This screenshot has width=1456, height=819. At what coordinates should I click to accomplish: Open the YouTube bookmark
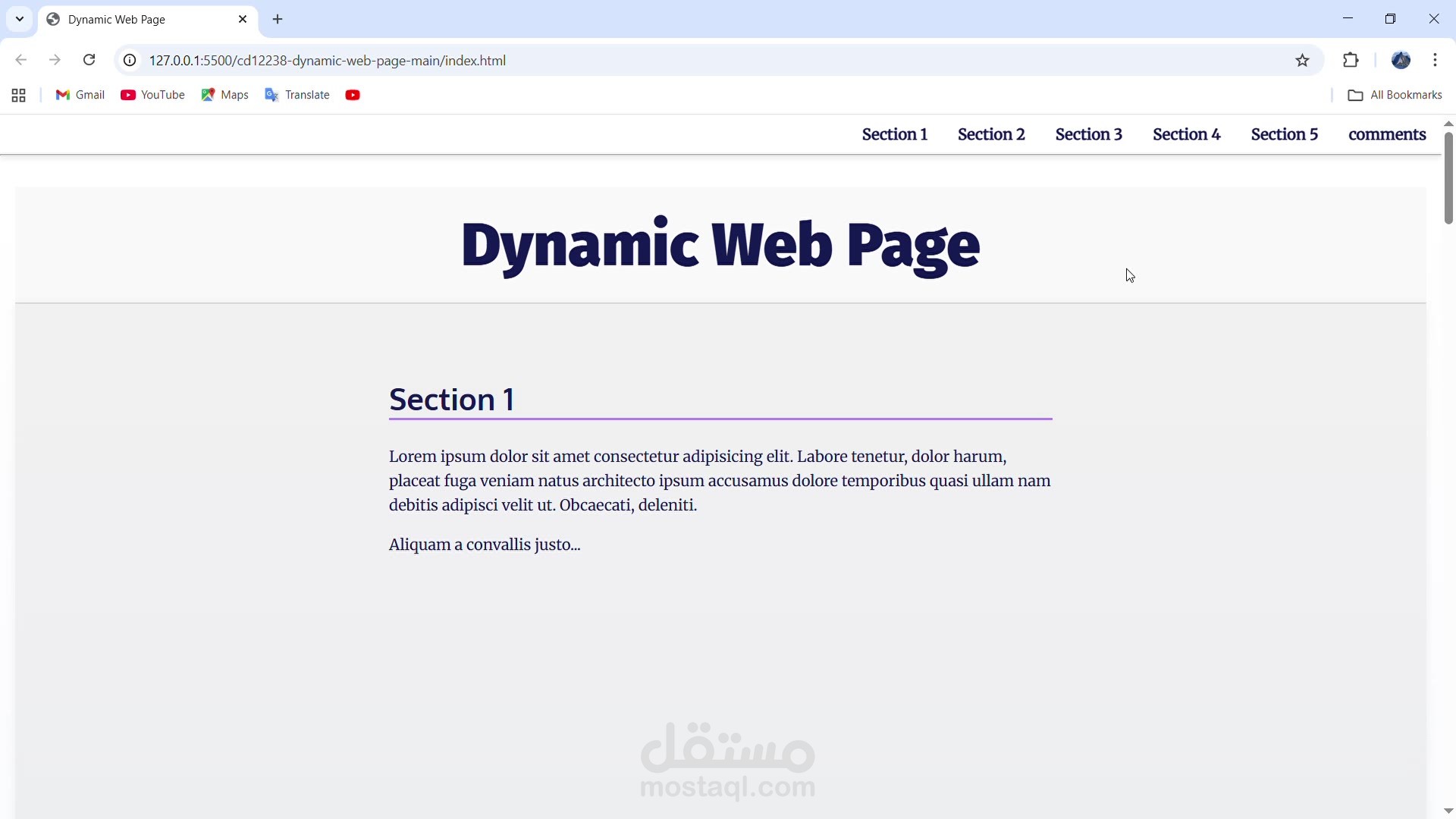[x=152, y=95]
